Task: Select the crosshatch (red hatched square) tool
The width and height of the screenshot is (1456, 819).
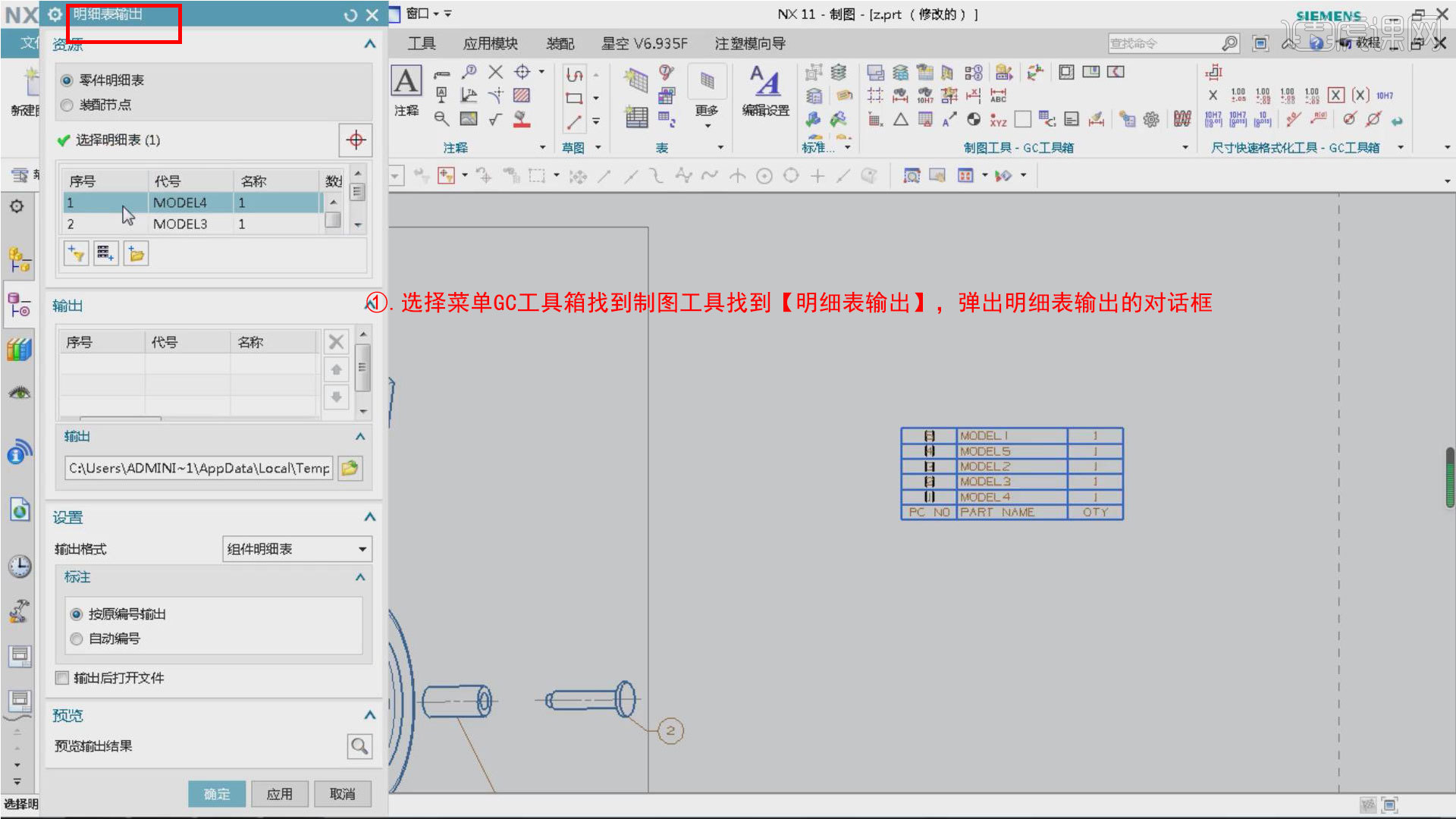Action: 521,96
